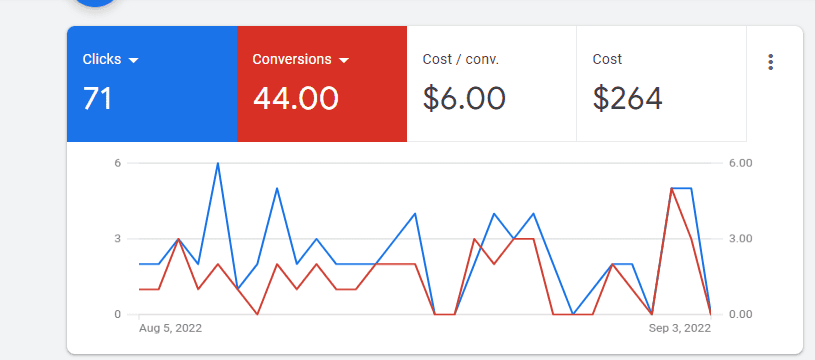Click the right axis label 6.00
Viewport: 815px width, 360px height.
click(x=741, y=163)
